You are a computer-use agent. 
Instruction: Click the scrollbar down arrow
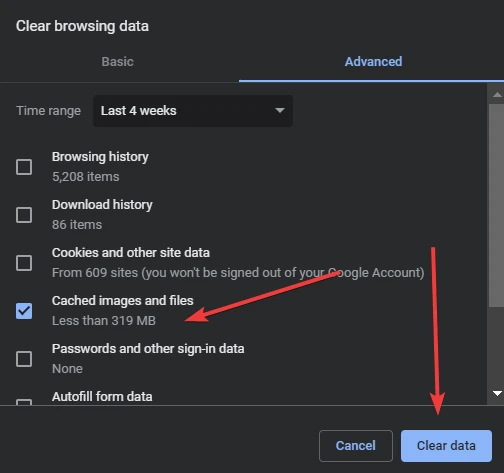[x=497, y=393]
